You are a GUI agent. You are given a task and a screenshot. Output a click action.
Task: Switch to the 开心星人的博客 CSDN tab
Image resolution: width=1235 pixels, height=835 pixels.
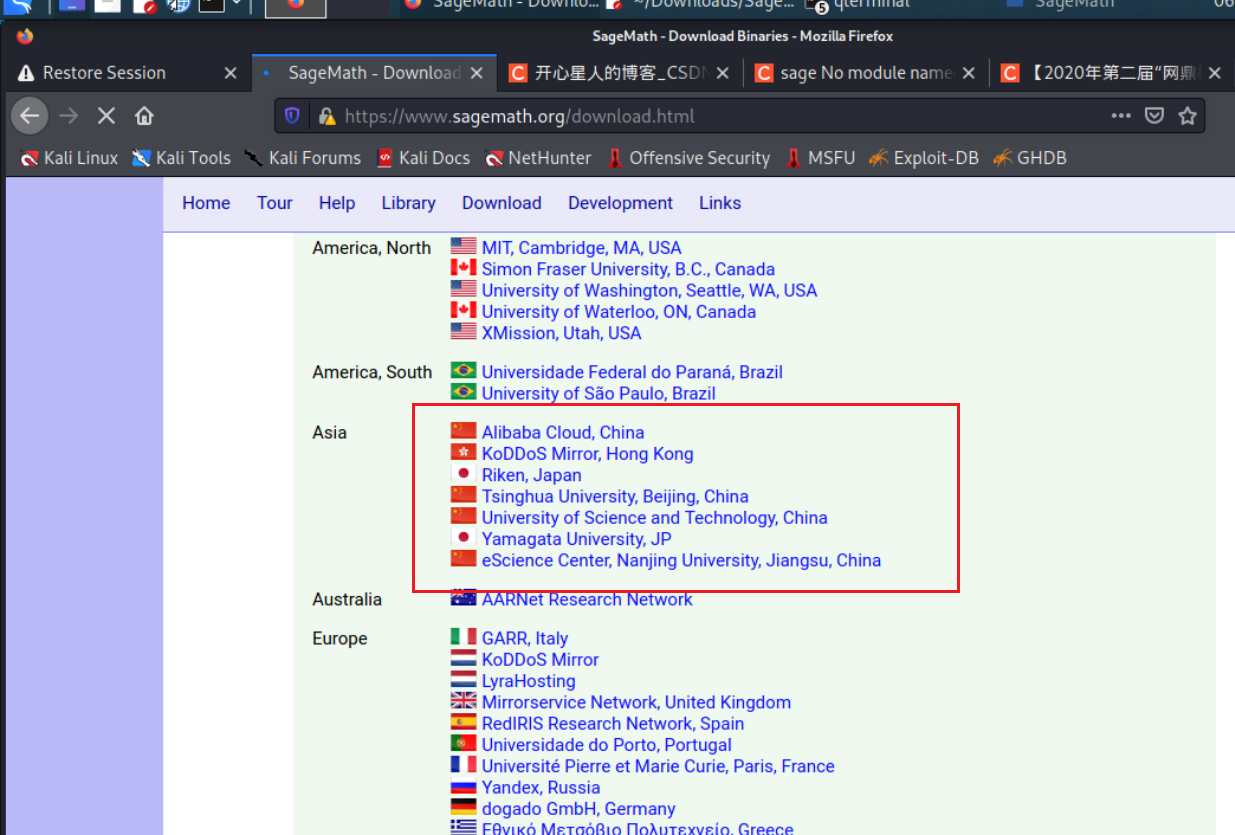coord(618,73)
